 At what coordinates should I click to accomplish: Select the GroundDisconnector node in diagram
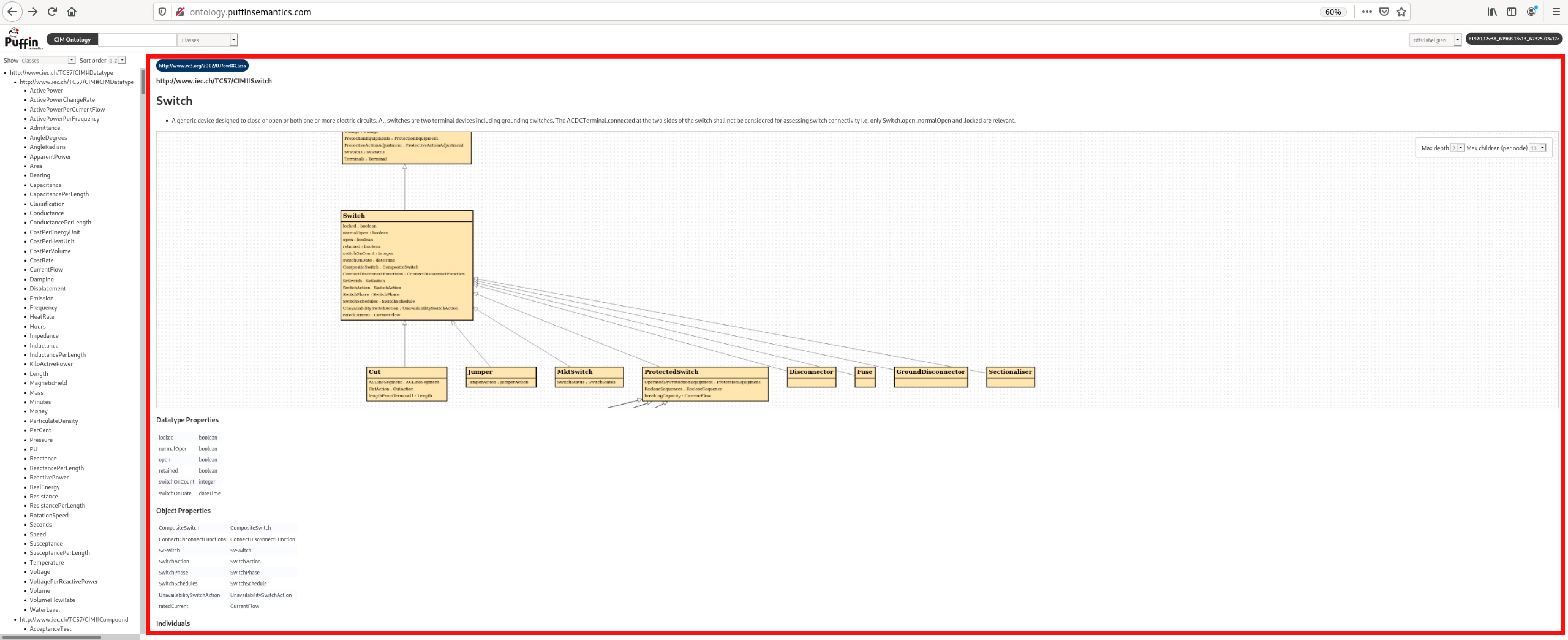click(931, 377)
